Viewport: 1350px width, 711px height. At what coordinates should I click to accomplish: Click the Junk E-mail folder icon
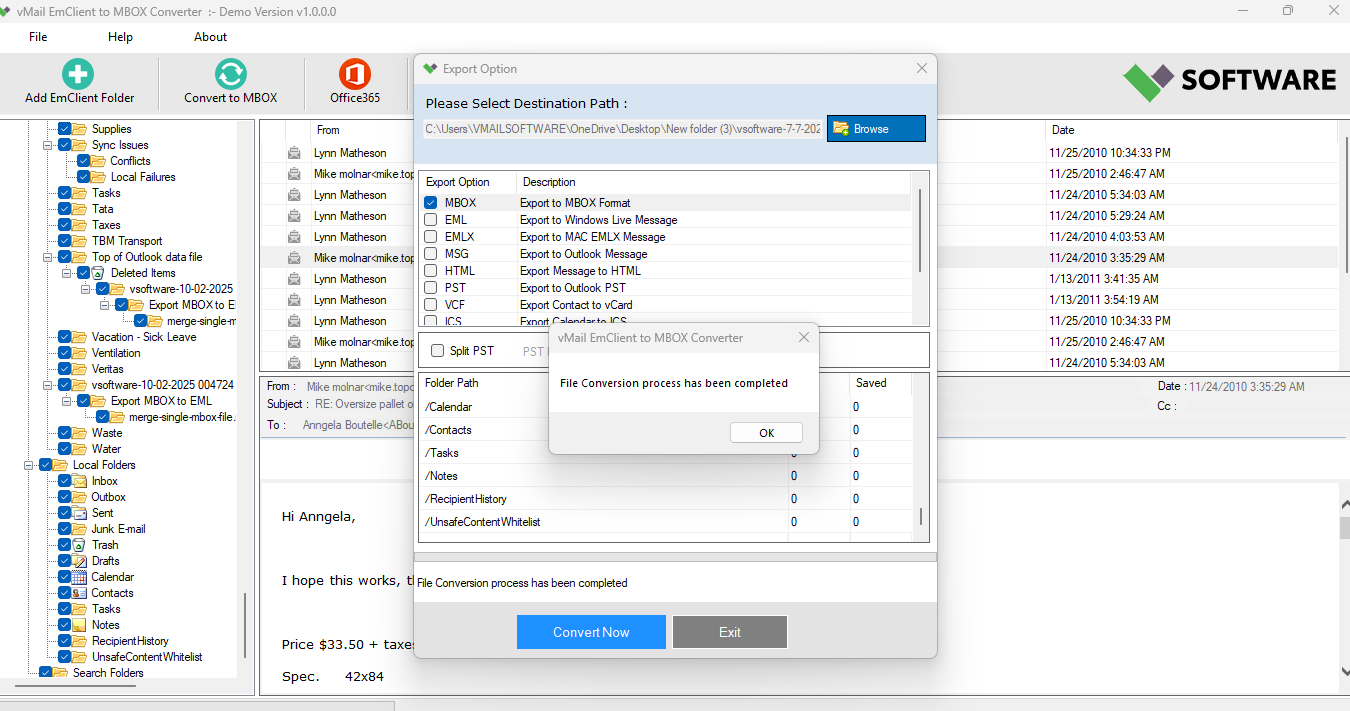(79, 529)
